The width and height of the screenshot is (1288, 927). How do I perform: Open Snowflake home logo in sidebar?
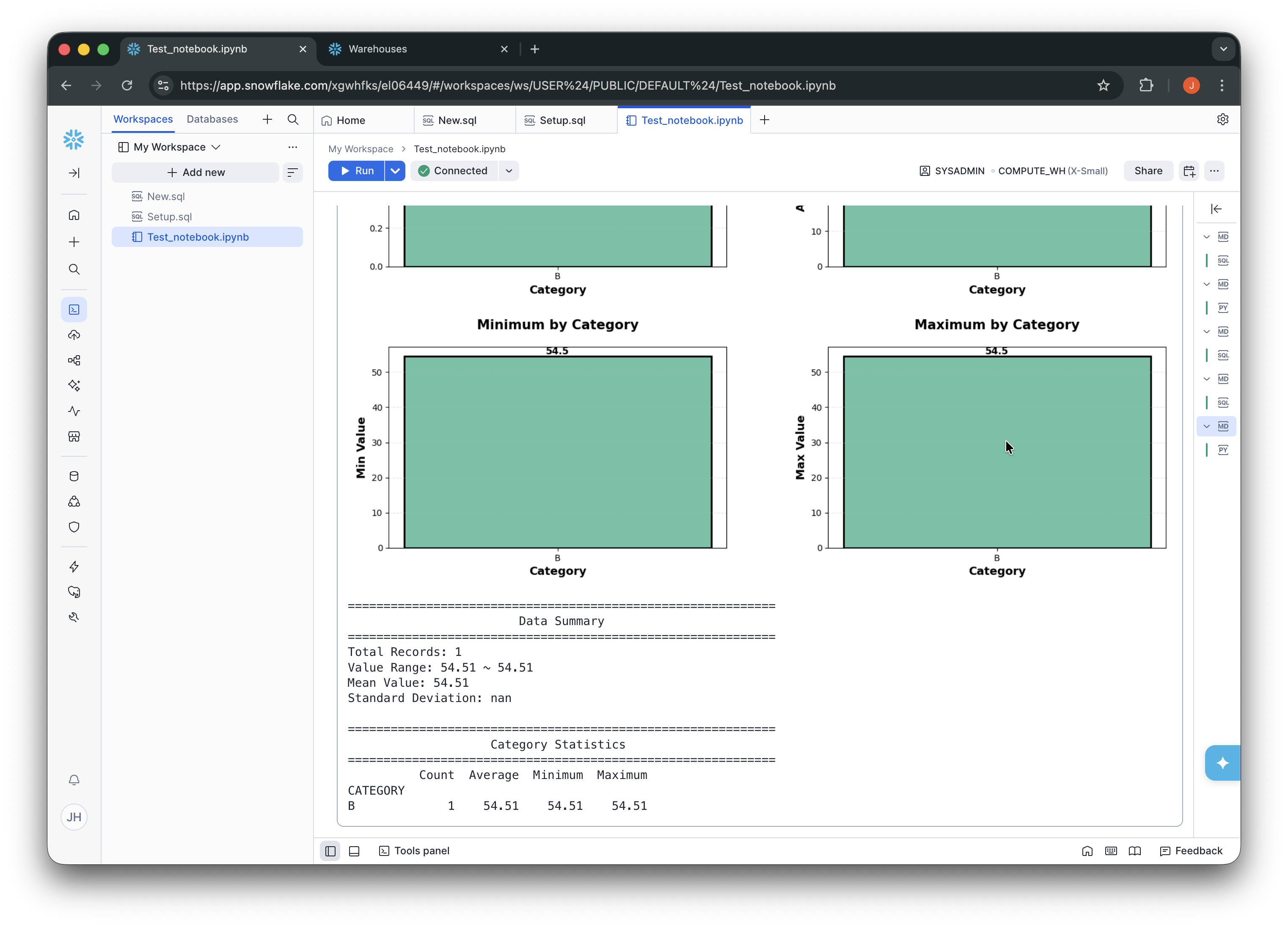74,140
